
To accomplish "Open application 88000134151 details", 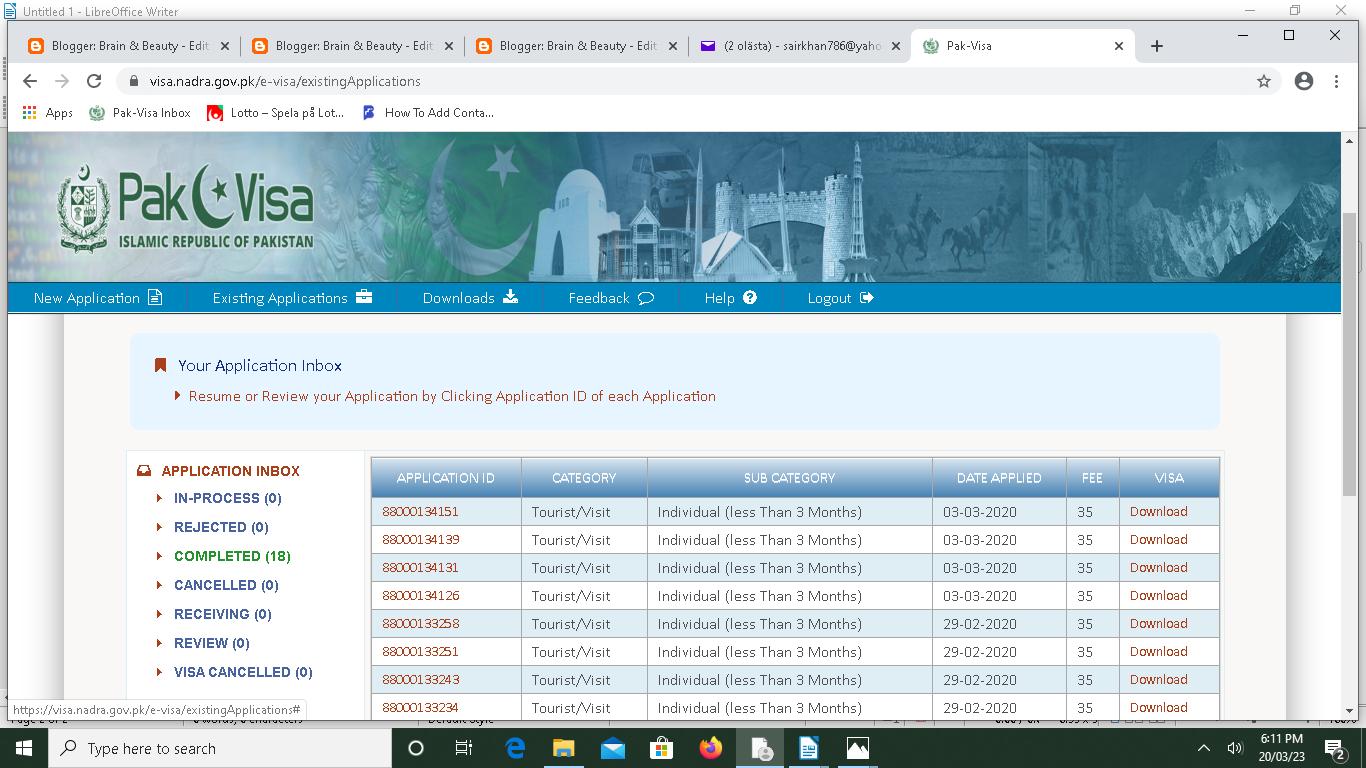I will point(445,511).
